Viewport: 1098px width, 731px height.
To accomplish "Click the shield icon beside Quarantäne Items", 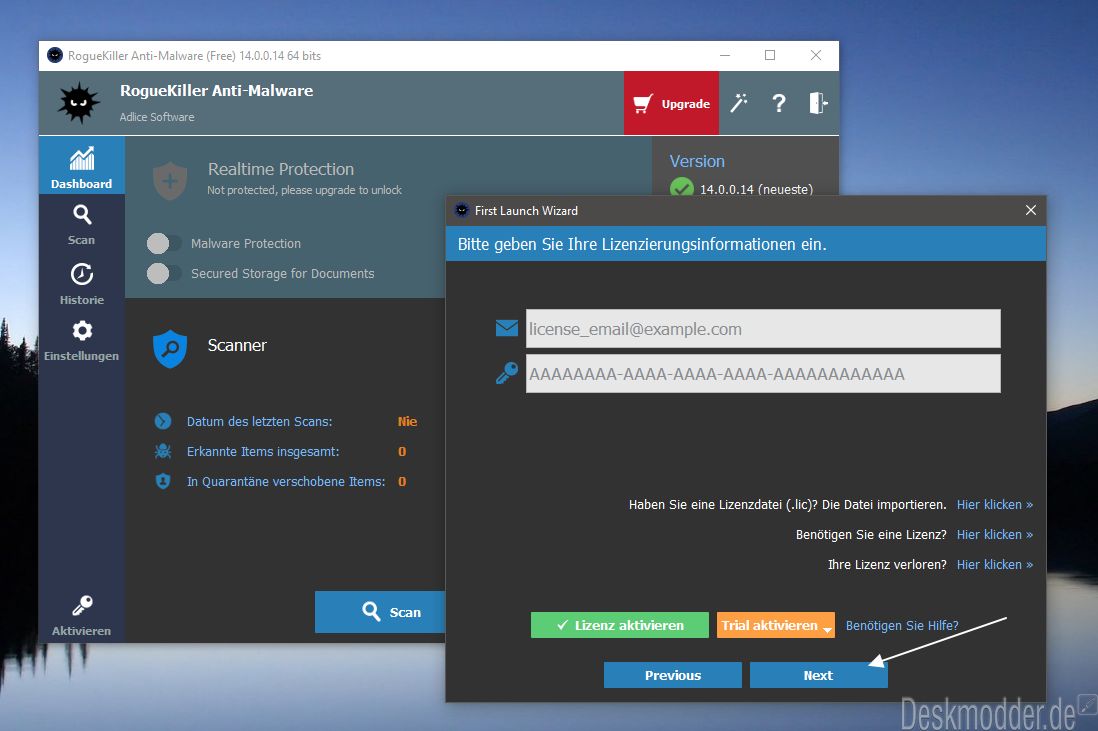I will point(162,481).
